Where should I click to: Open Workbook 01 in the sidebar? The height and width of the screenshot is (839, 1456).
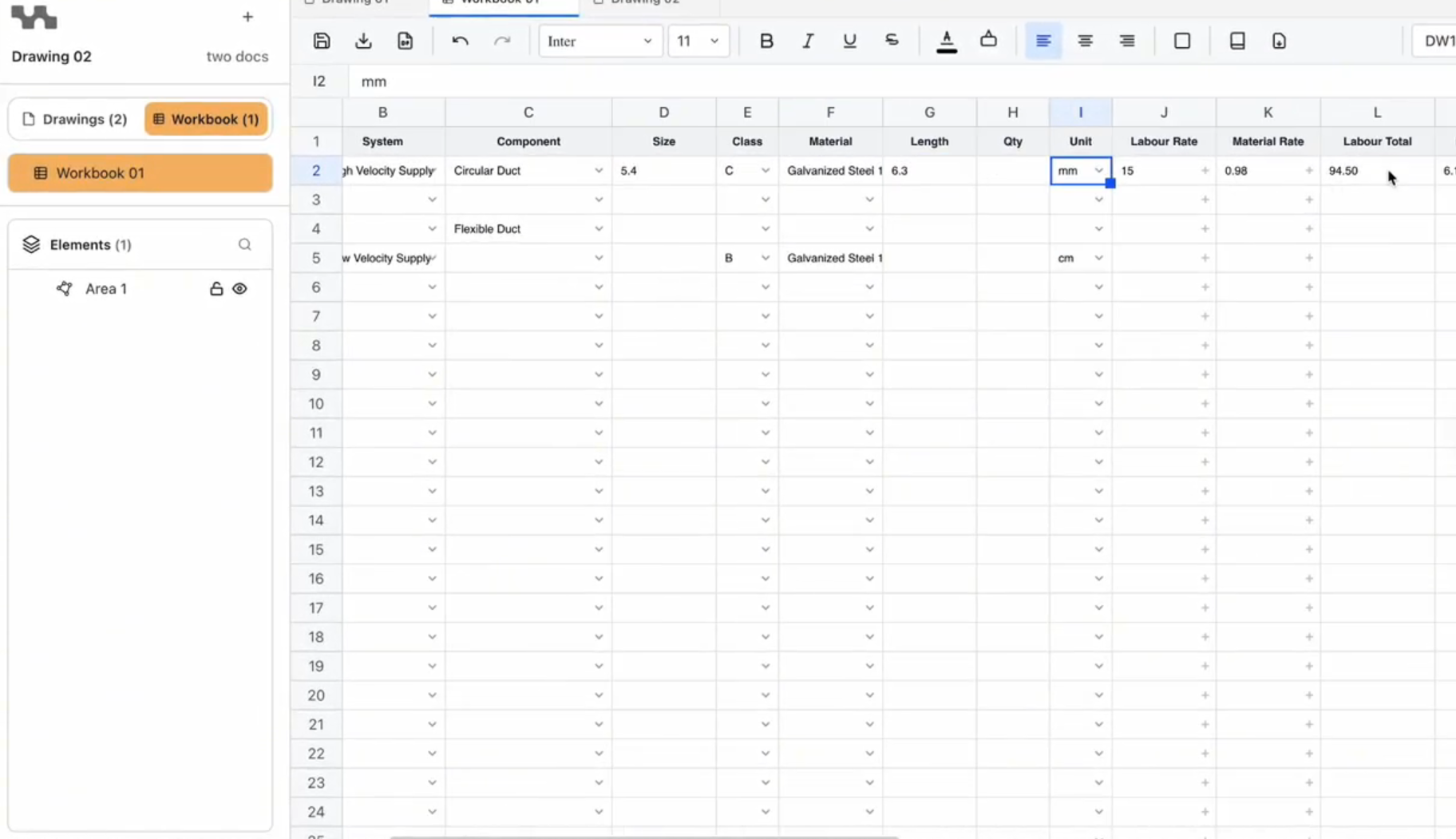140,173
